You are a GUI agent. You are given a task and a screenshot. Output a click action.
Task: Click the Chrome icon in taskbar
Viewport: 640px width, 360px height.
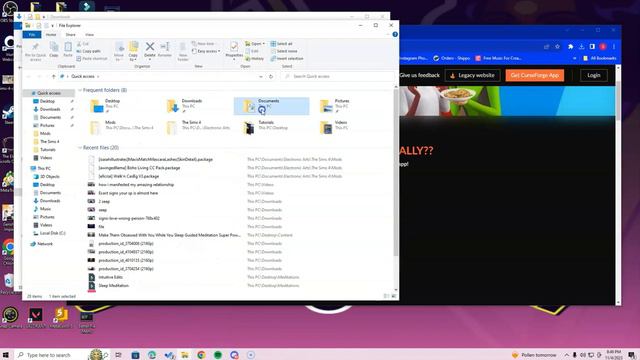pos(201,355)
